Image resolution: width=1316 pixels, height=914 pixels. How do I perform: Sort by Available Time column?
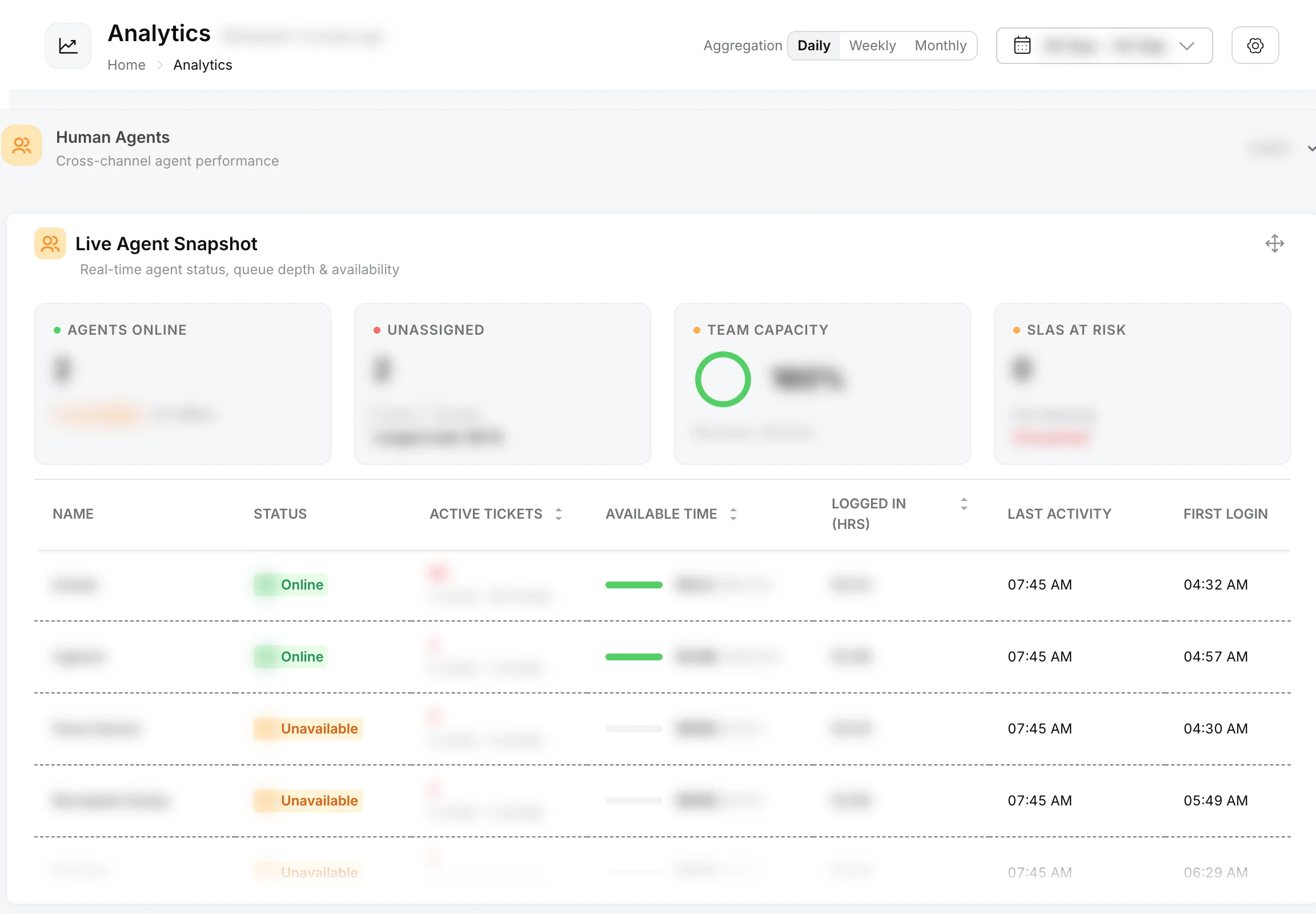coord(732,514)
